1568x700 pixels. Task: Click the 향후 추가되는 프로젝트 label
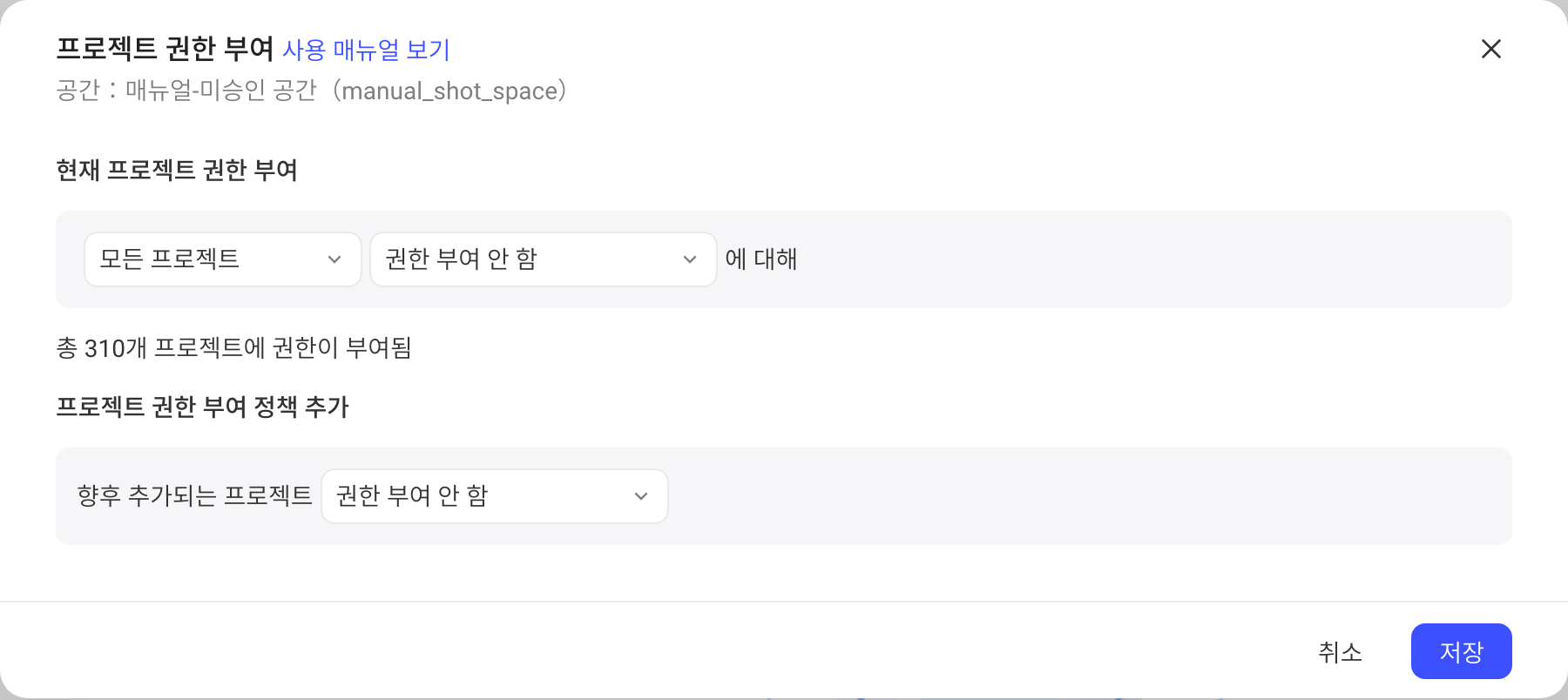pos(194,495)
